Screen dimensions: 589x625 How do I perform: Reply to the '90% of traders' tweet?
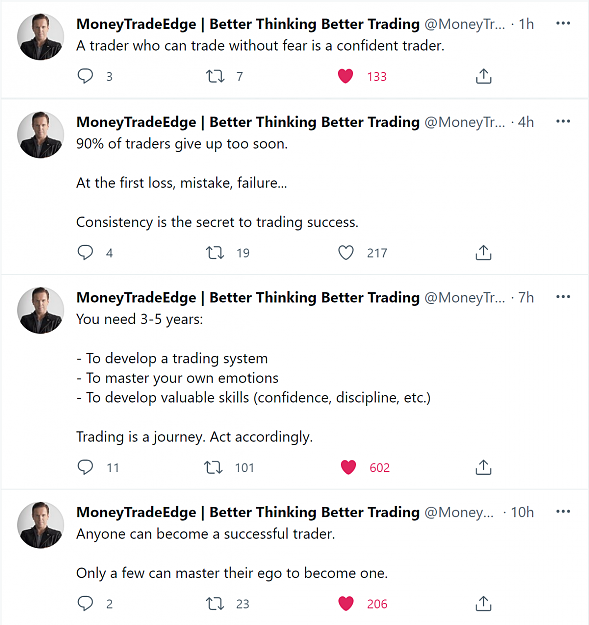(85, 252)
